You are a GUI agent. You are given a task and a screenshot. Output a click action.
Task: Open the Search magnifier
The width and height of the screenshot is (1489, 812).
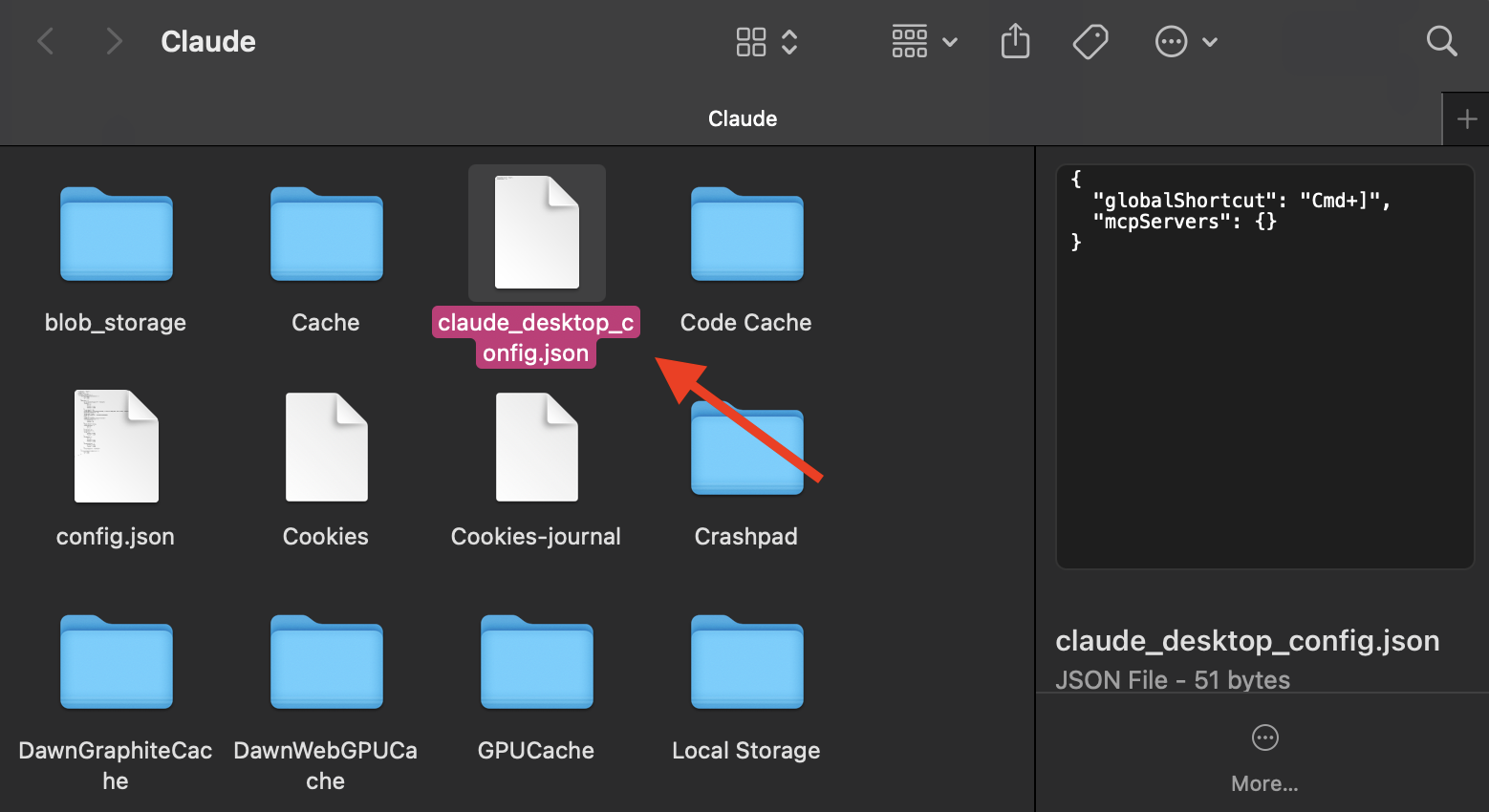1441,41
